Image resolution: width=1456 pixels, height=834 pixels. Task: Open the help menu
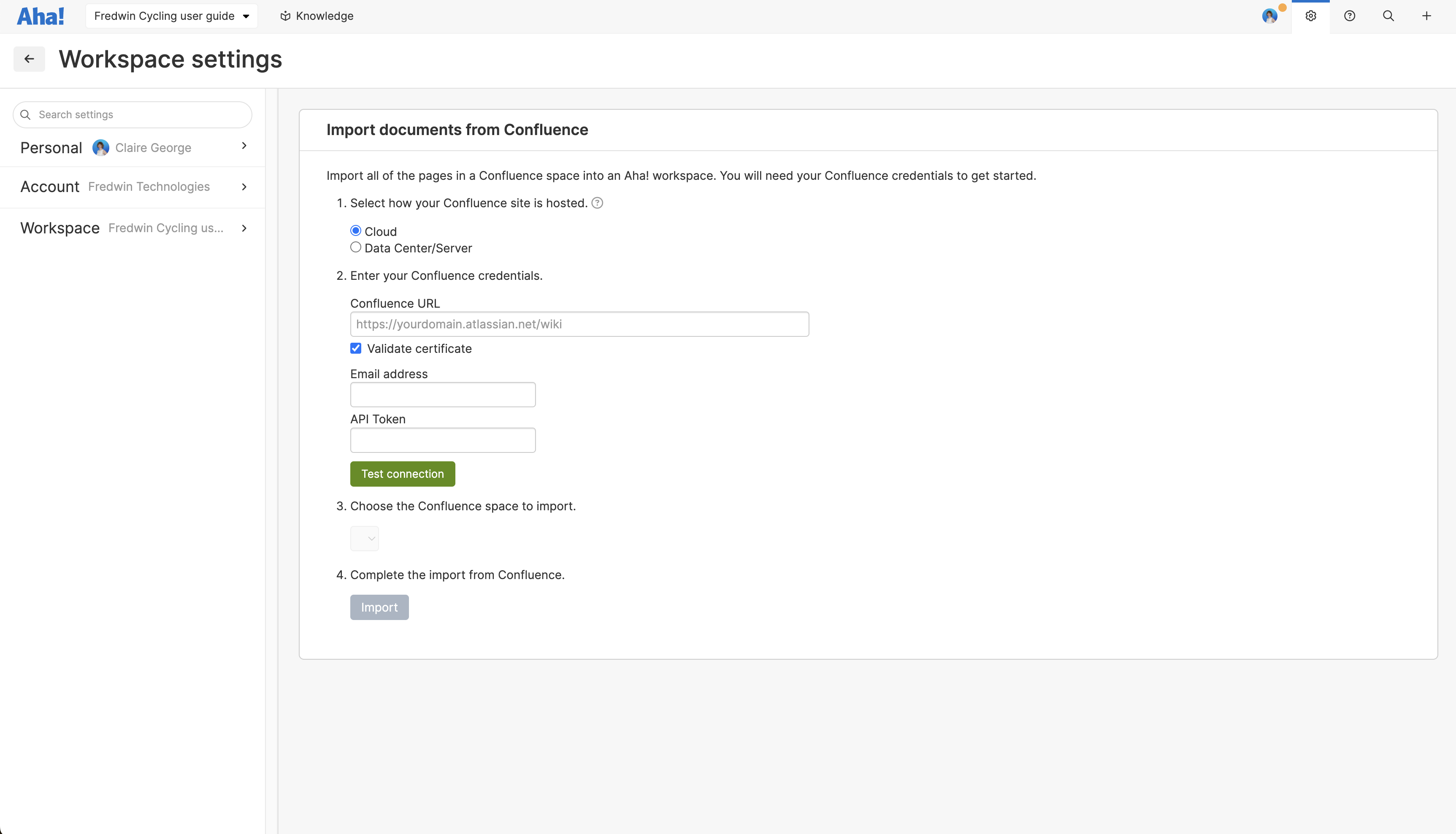1350,16
